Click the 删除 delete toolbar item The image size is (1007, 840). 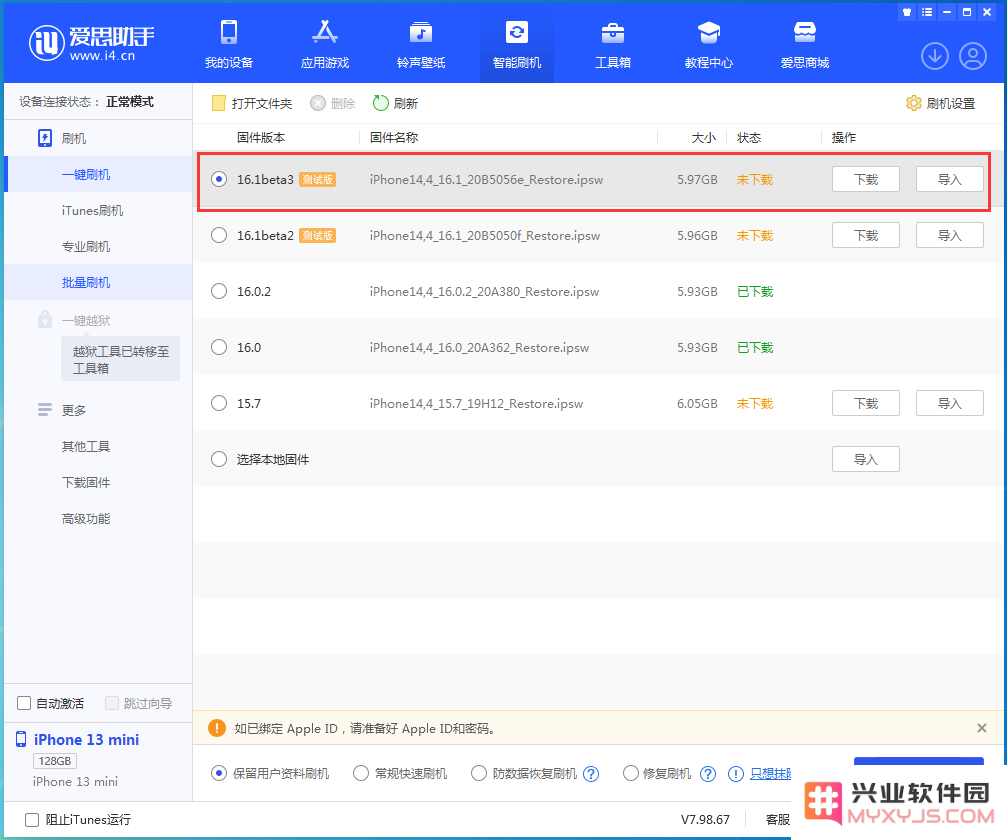point(333,103)
